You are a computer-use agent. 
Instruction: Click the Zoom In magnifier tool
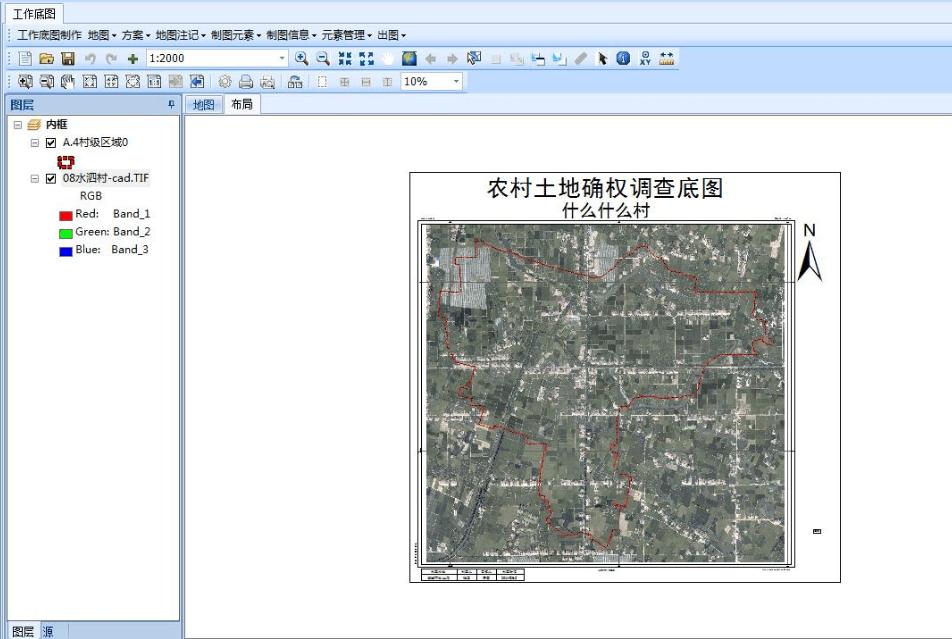(301, 59)
